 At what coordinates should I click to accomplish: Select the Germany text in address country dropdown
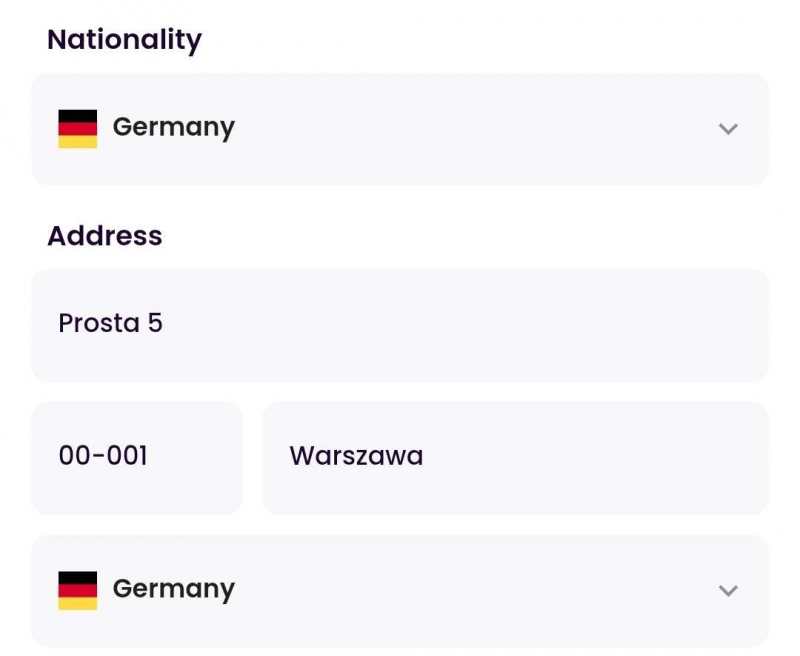point(173,590)
